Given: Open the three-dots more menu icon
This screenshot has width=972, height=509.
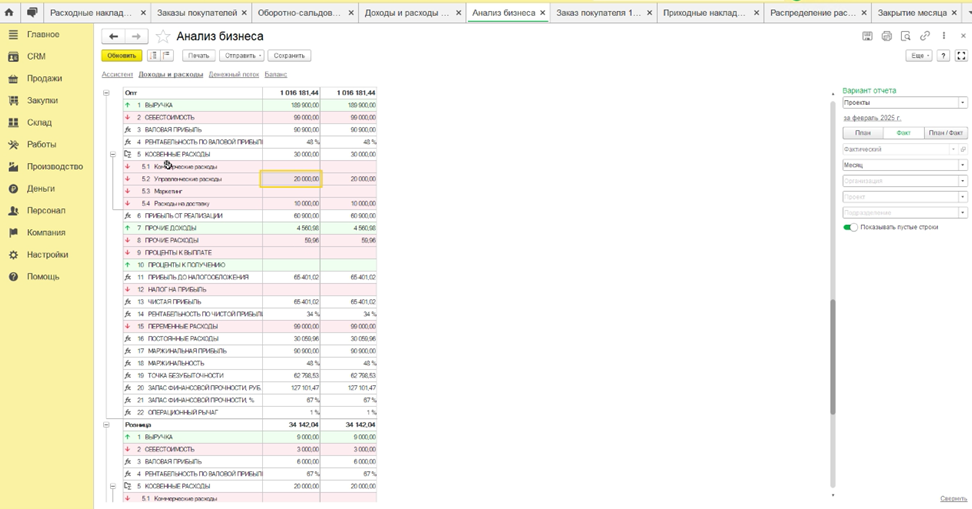Looking at the screenshot, I should pos(944,37).
